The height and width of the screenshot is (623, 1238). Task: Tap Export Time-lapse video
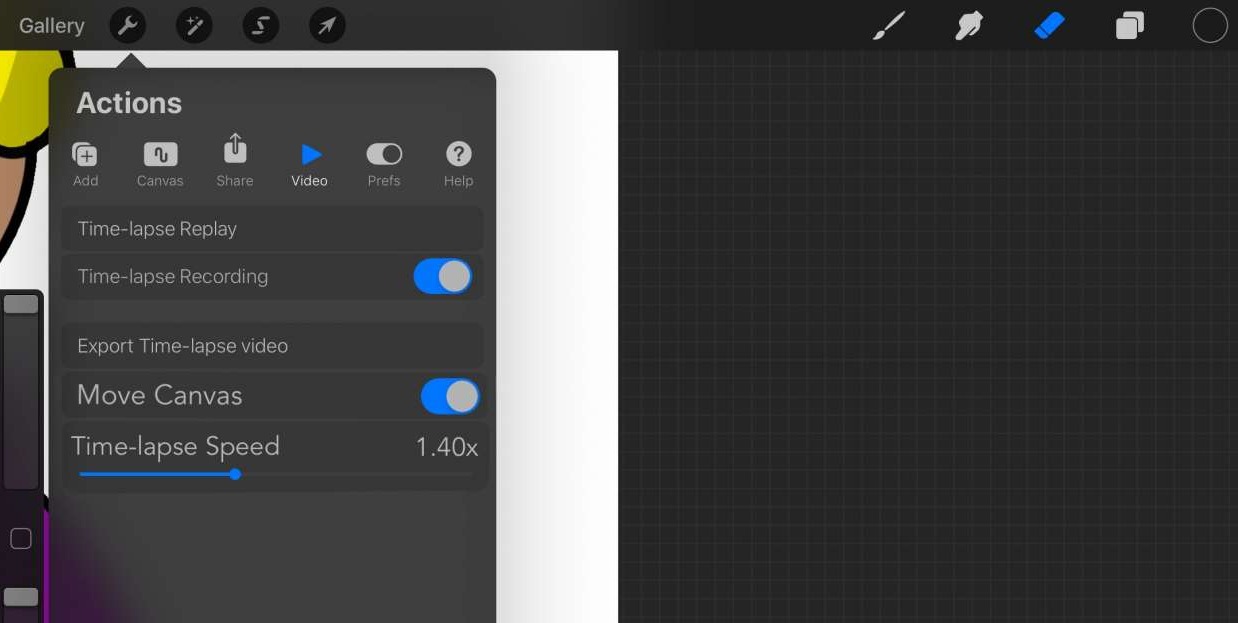pyautogui.click(x=272, y=346)
